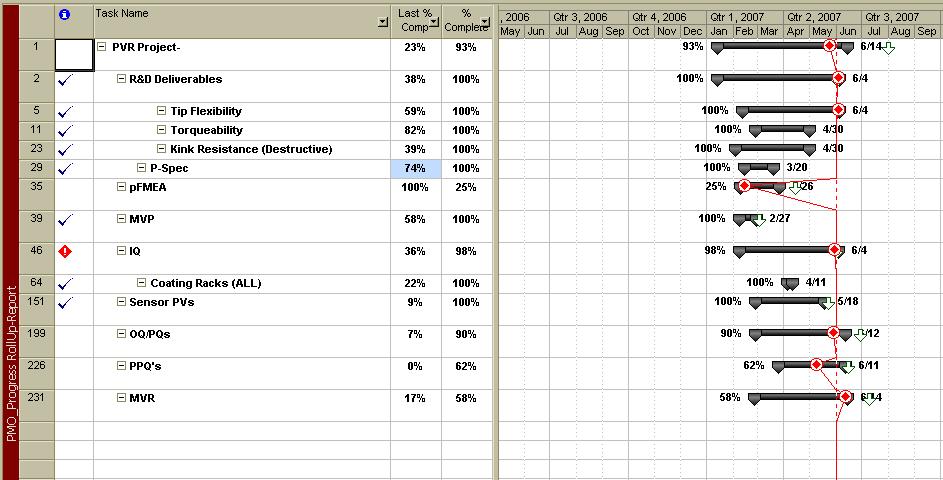The width and height of the screenshot is (943, 480).
Task: Click the red diamond marker on pFMEA bar
Action: tap(744, 186)
